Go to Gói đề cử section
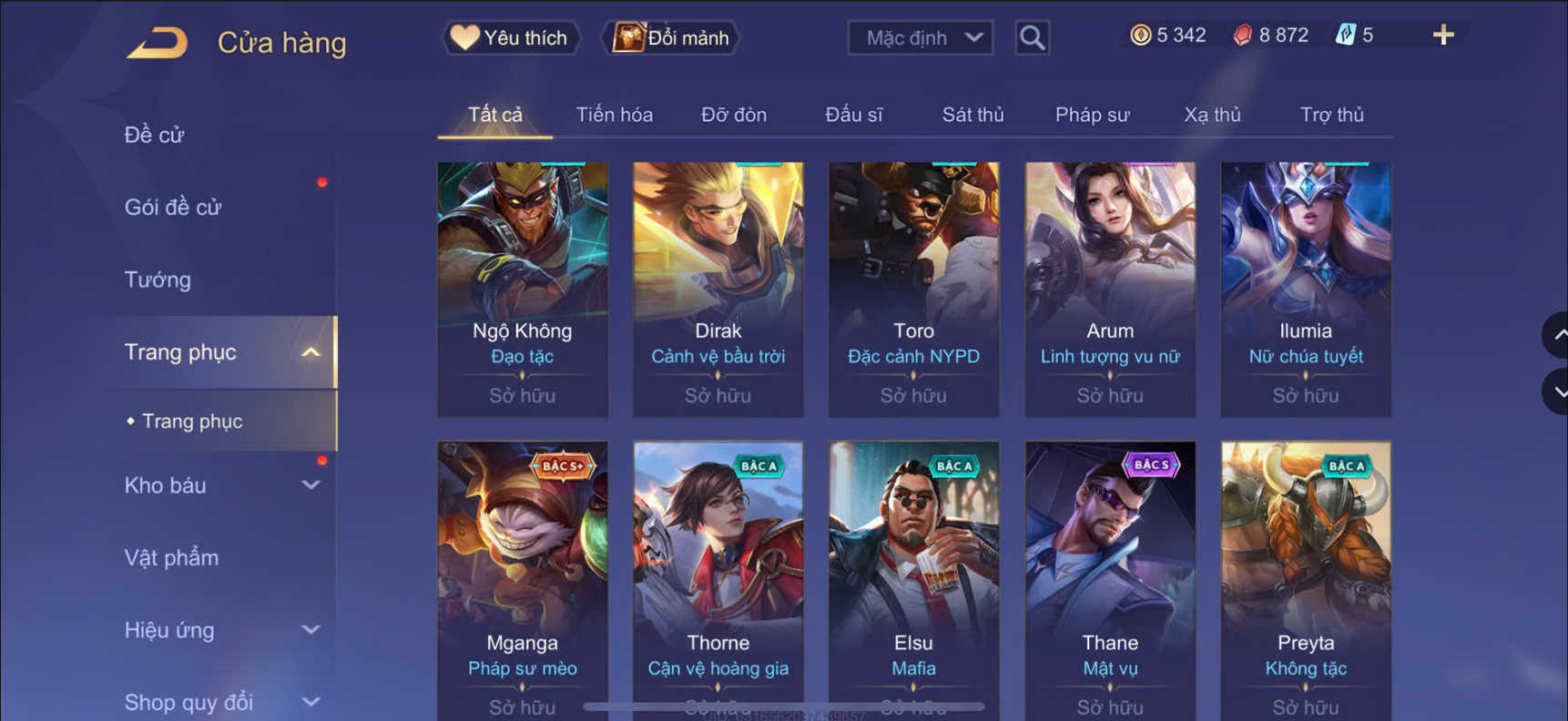 [x=173, y=207]
